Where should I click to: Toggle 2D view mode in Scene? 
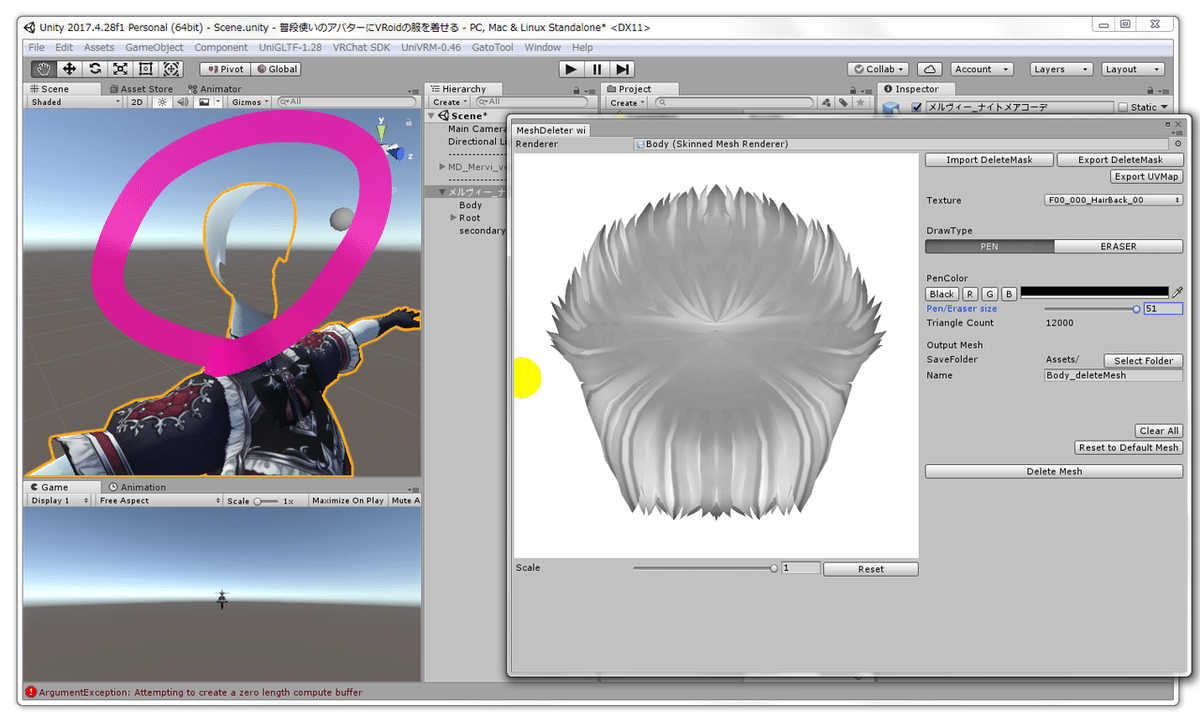(x=138, y=102)
